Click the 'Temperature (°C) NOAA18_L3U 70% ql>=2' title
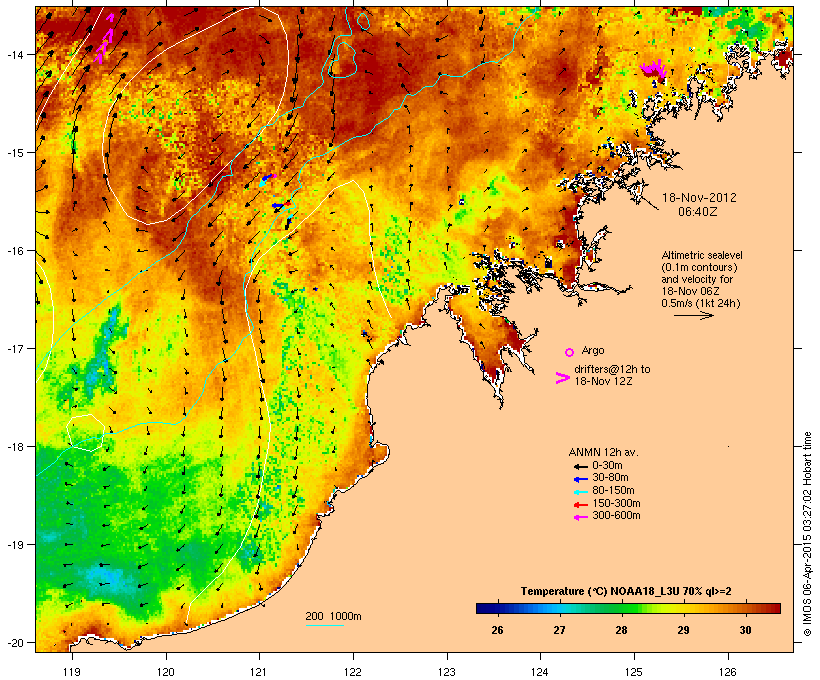820x680 pixels. pyautogui.click(x=626, y=592)
